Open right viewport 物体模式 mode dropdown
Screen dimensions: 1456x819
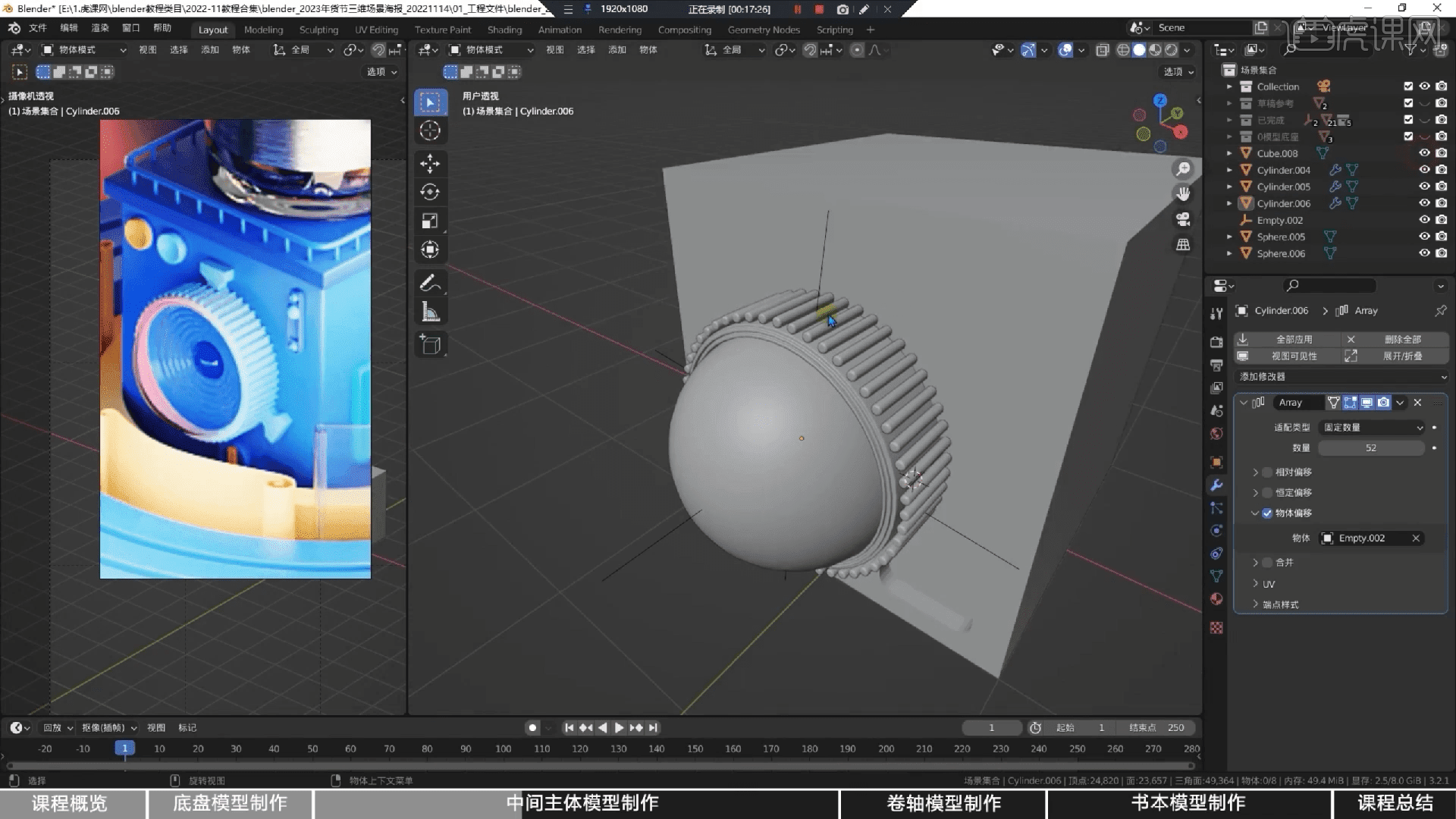click(x=491, y=50)
